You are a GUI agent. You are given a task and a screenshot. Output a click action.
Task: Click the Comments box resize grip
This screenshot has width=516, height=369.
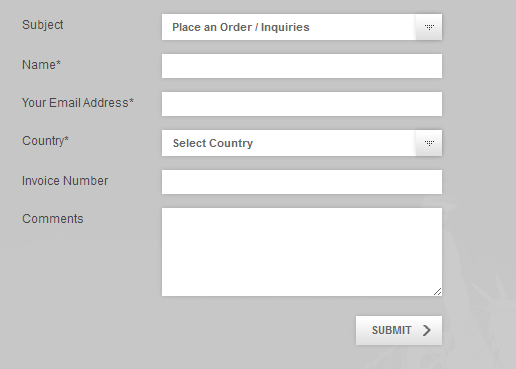pos(437,292)
